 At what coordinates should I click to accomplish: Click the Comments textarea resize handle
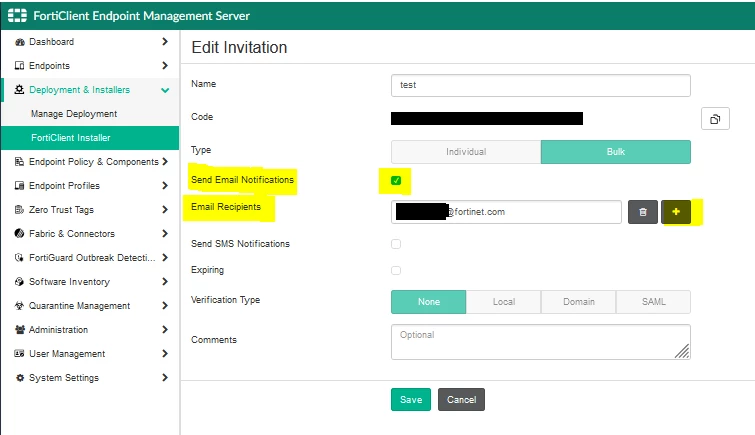coord(682,351)
